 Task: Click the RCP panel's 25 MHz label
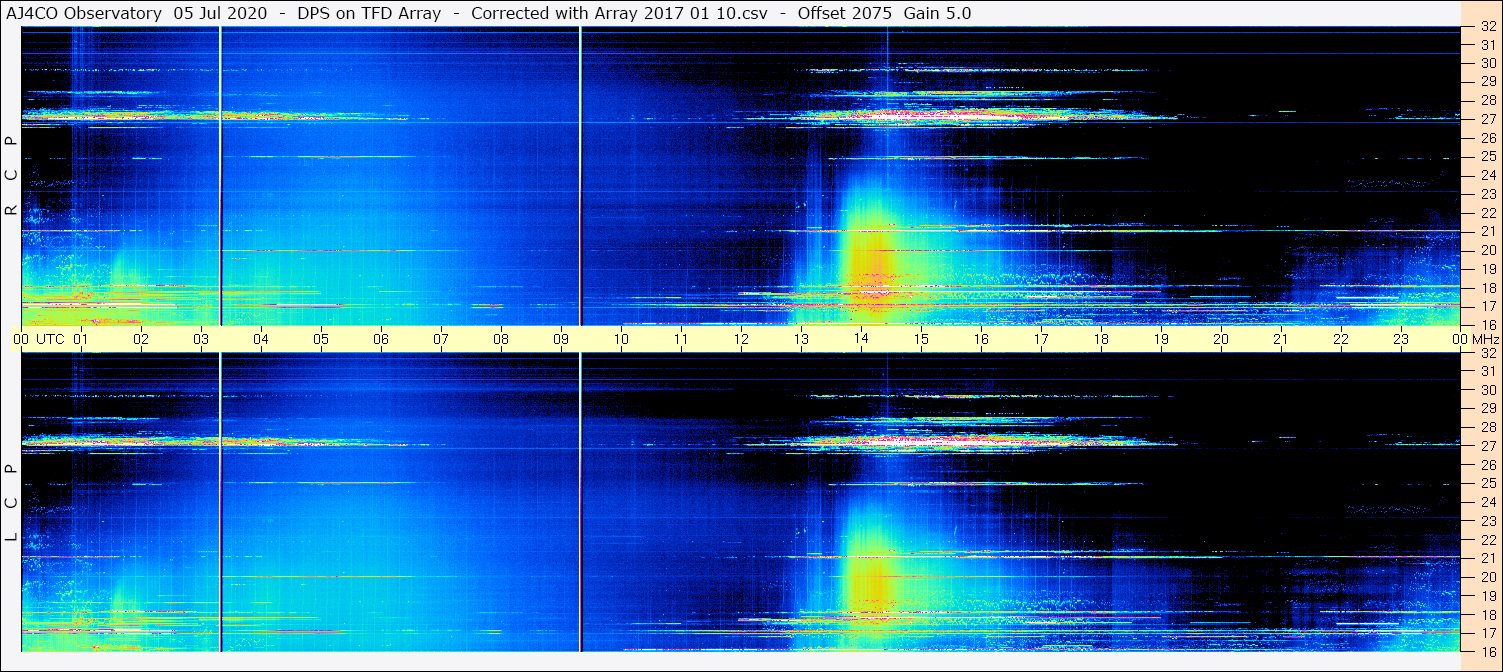(x=1487, y=157)
